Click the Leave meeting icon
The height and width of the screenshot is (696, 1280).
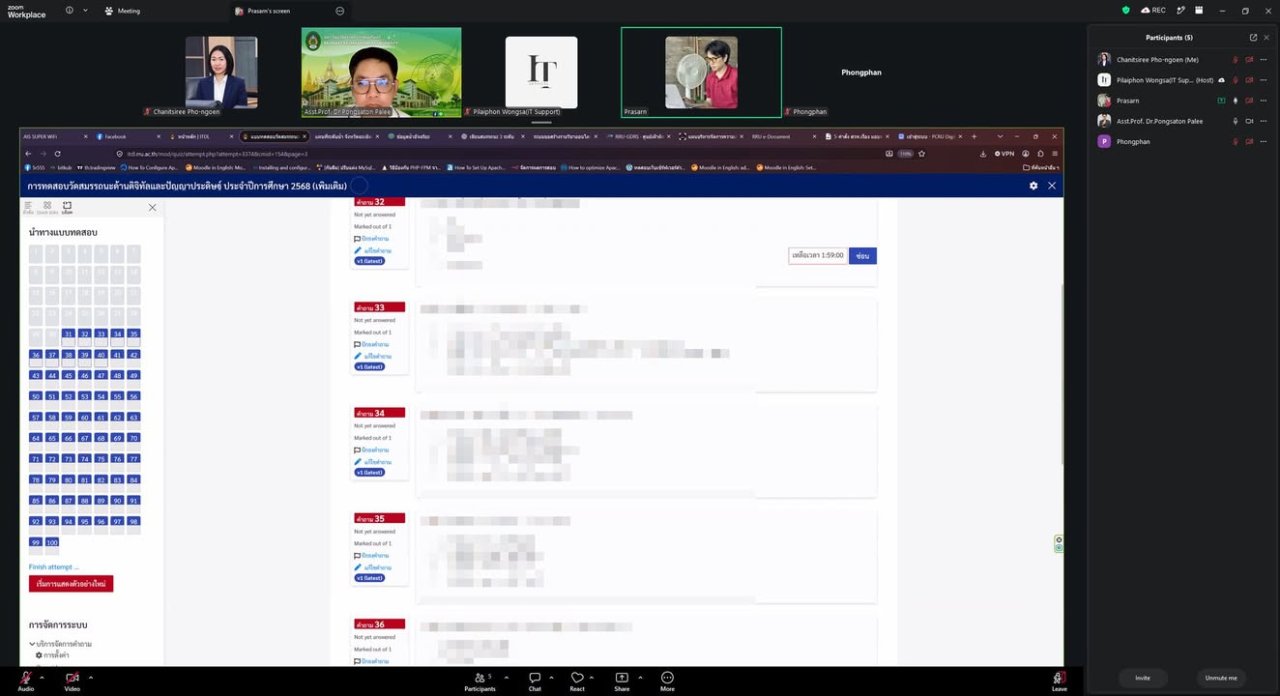[1059, 680]
